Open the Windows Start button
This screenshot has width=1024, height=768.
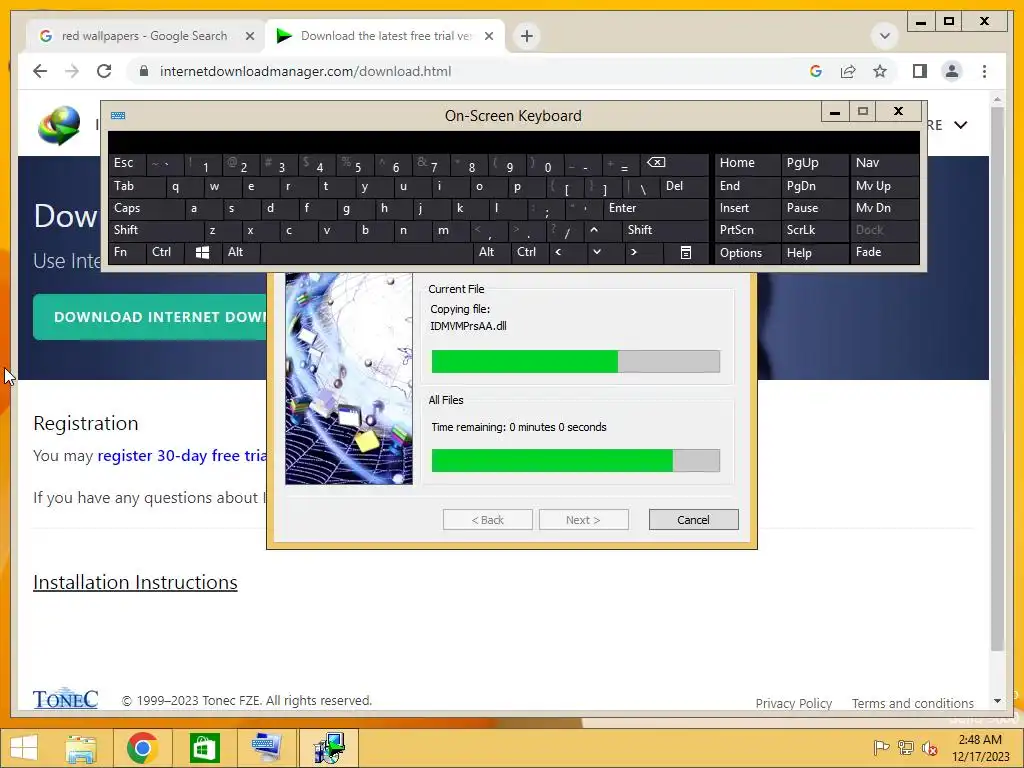(24, 748)
